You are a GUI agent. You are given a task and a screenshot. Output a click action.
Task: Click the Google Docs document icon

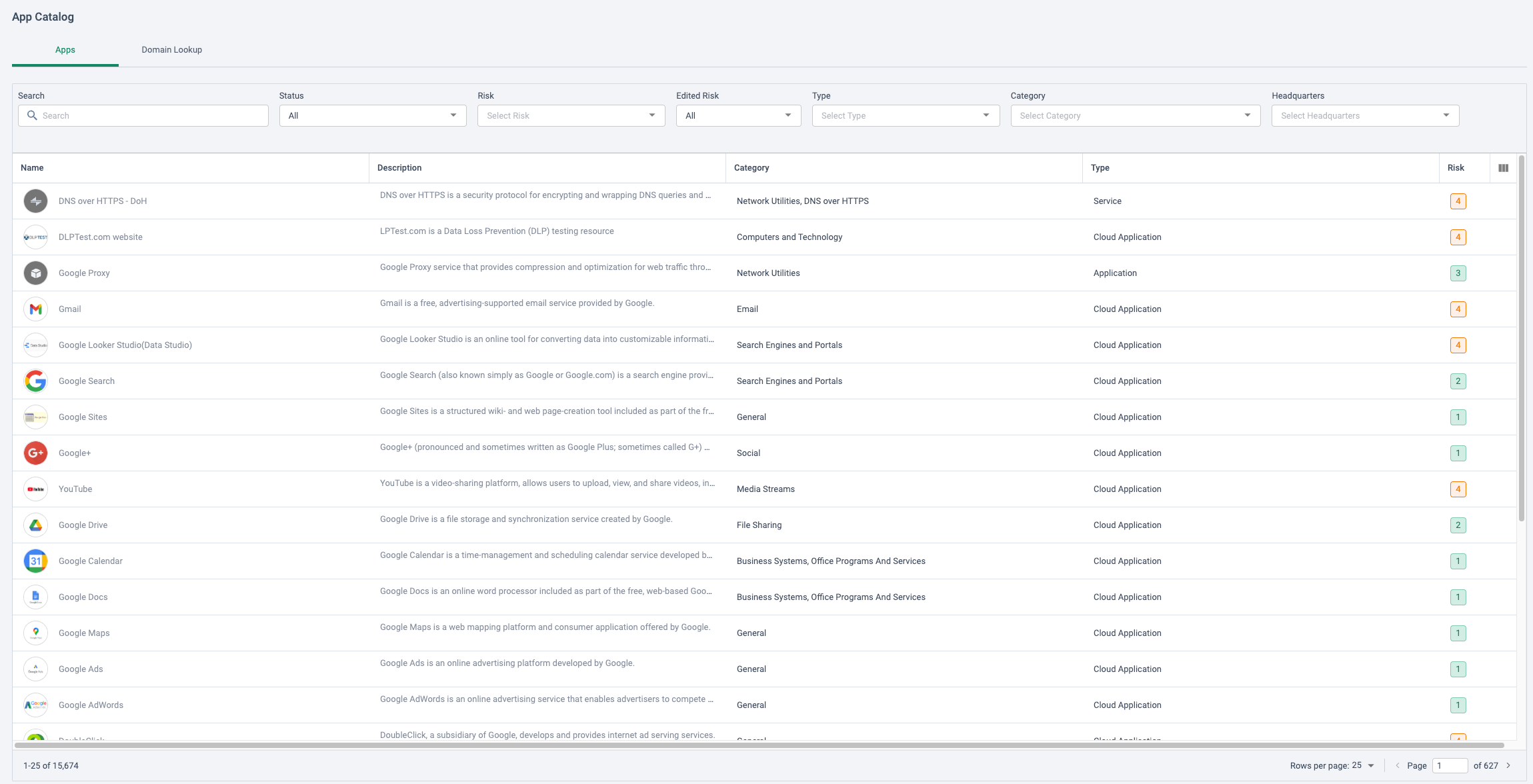[35, 597]
